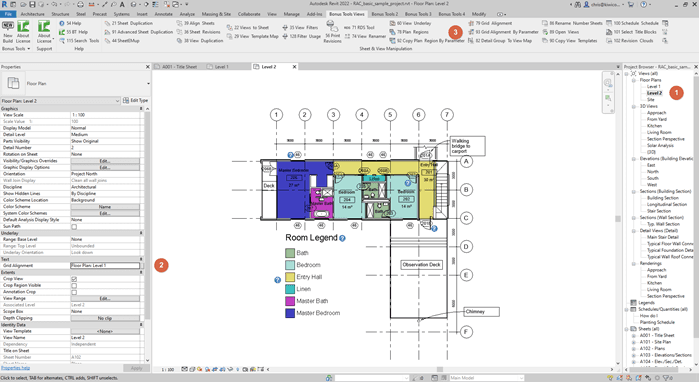Image resolution: width=700 pixels, height=383 pixels.
Task: Open the 79 Grid Alignment tool
Action: [x=490, y=23]
